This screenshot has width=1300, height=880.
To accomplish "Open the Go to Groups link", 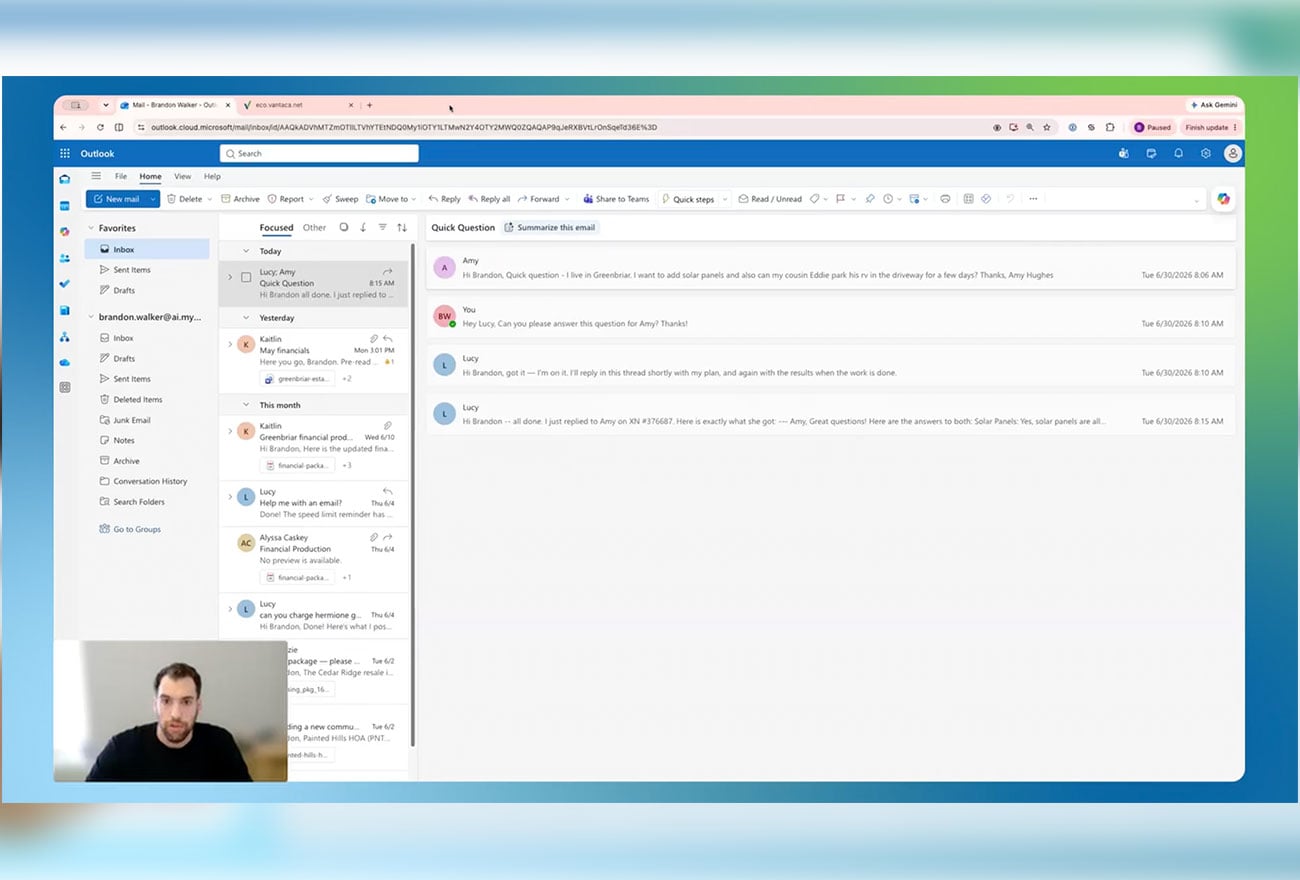I will 137,529.
